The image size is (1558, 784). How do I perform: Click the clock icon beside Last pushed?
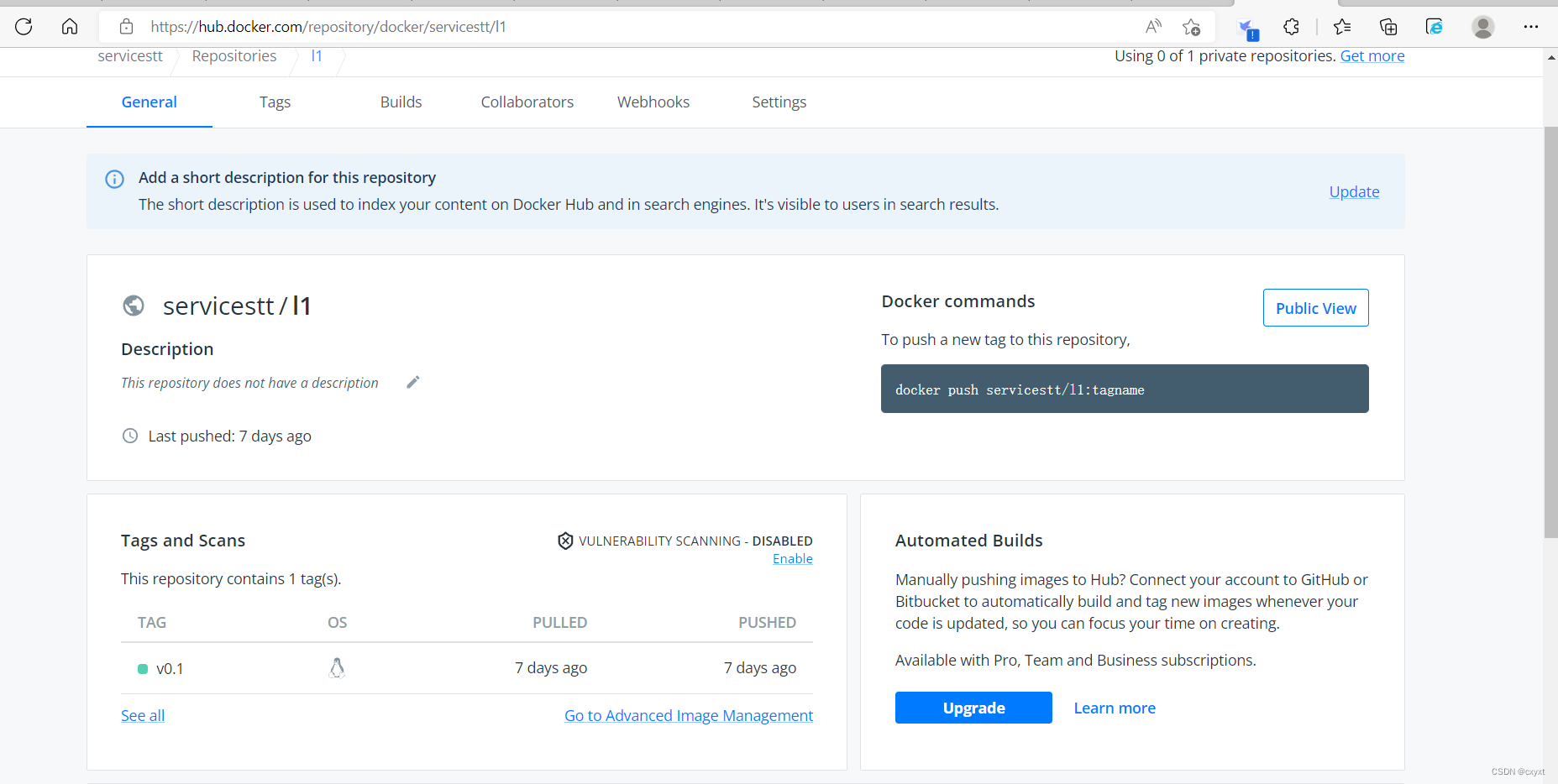[130, 436]
